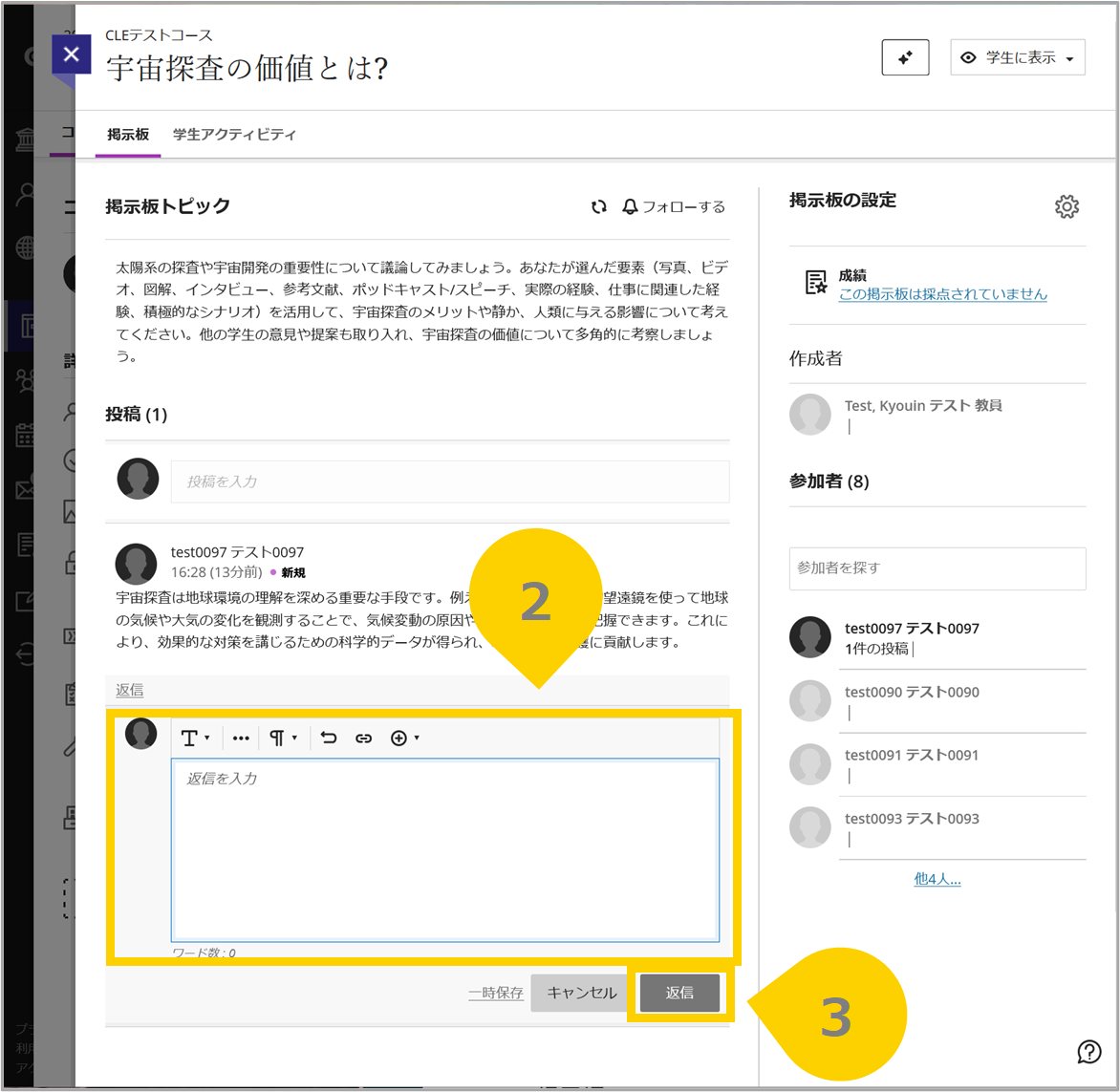Open the help question mark icon
1120x1092 pixels.
pyautogui.click(x=1088, y=1052)
